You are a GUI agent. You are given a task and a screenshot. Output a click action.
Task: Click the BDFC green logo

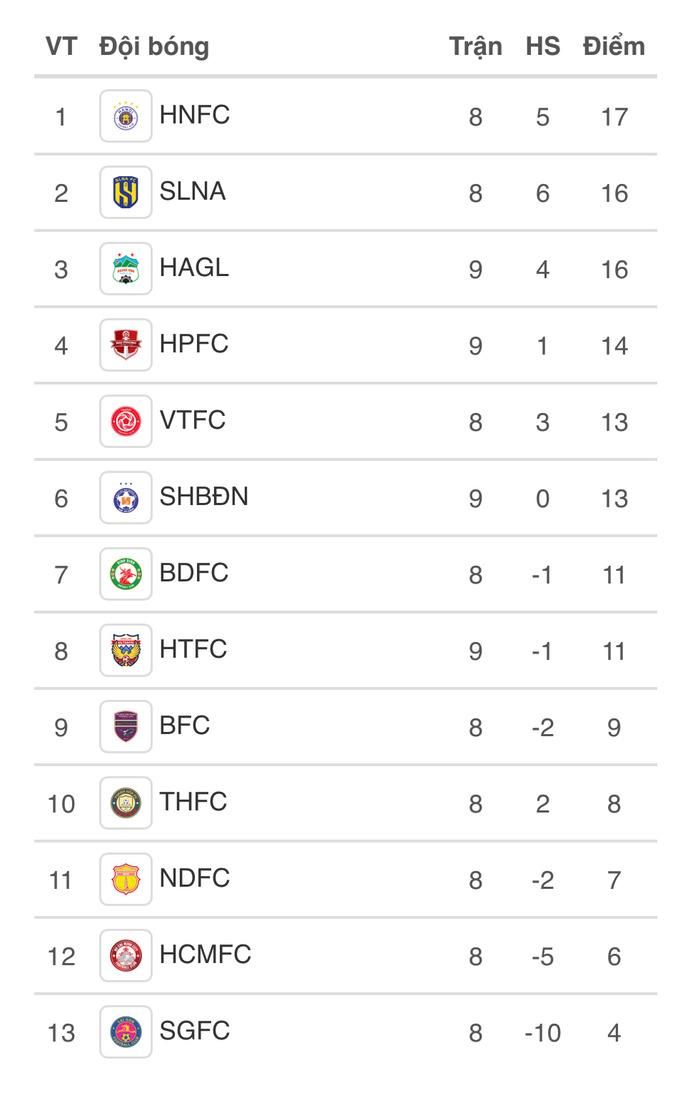coord(126,574)
